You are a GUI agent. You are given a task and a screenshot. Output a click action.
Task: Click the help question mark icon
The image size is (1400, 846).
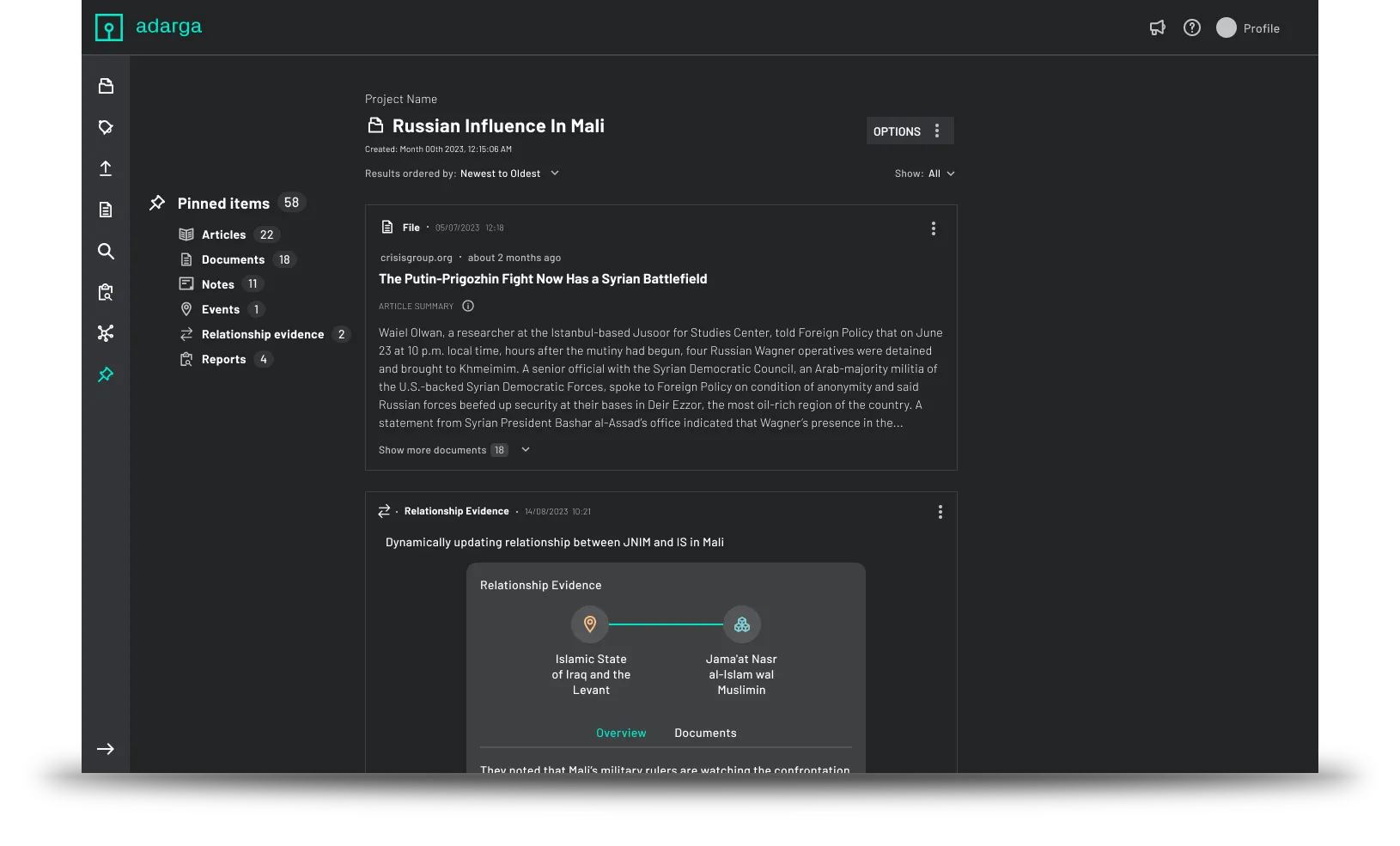[1191, 28]
